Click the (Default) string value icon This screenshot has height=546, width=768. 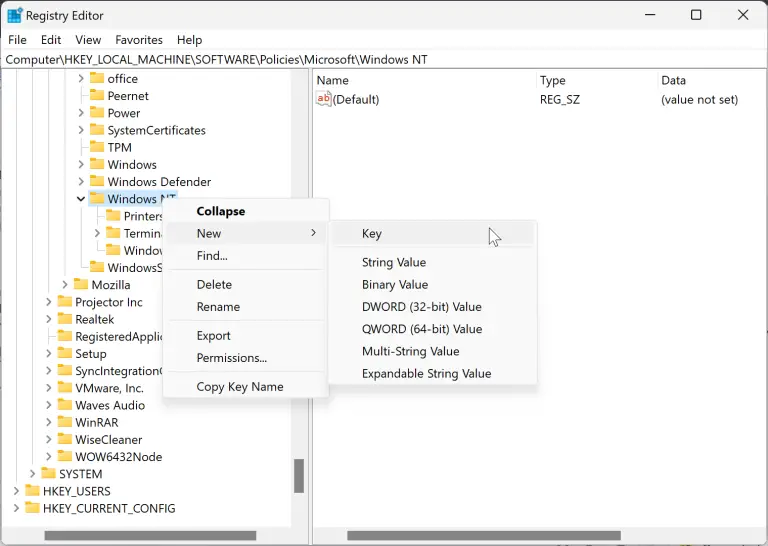point(323,99)
